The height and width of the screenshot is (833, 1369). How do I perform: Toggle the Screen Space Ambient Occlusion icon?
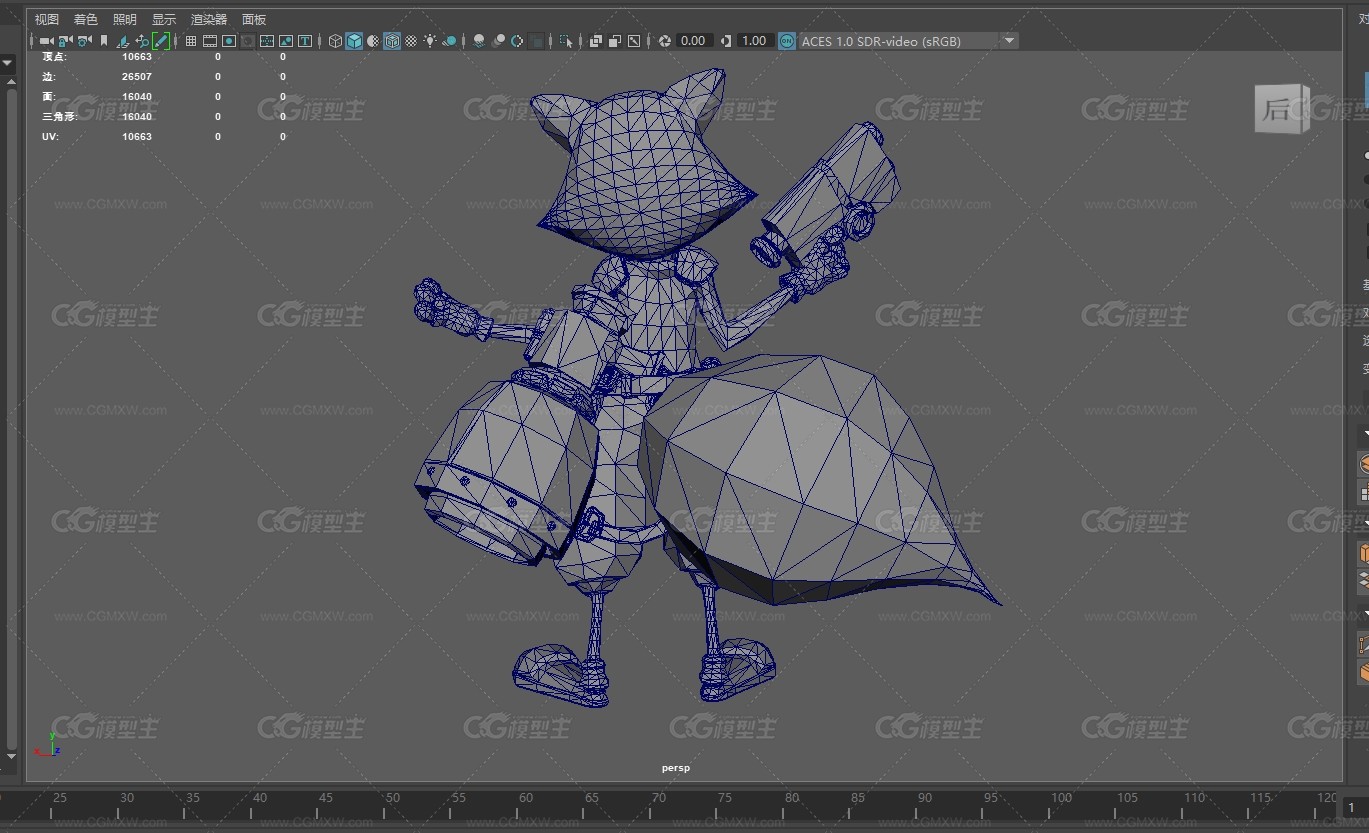click(x=479, y=41)
